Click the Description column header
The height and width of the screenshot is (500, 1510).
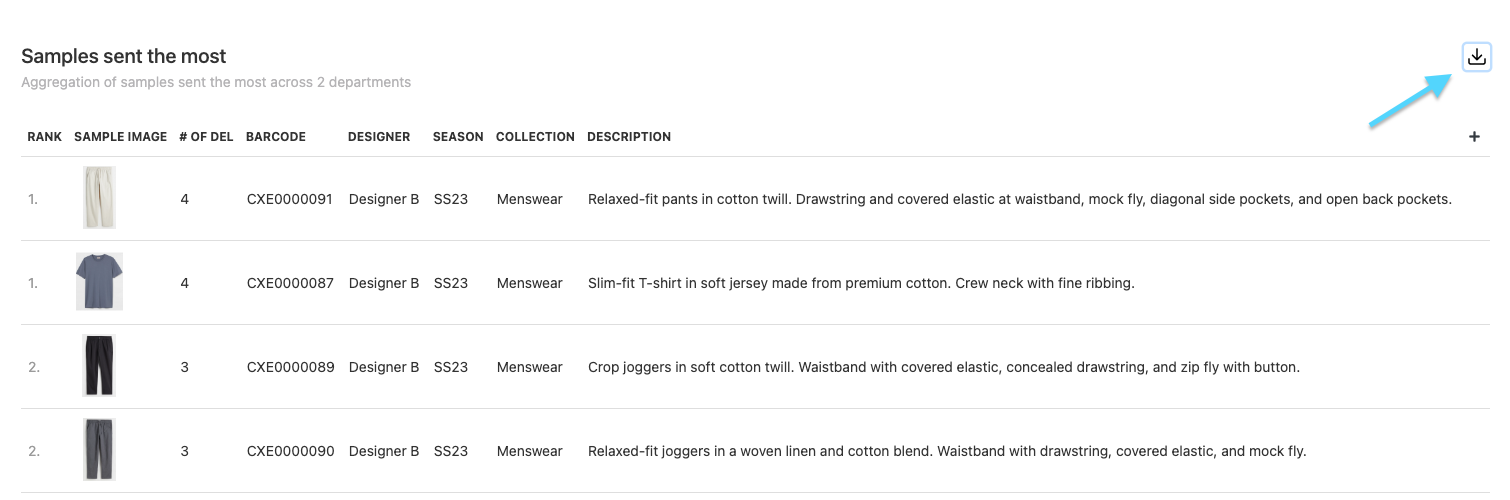pos(629,137)
